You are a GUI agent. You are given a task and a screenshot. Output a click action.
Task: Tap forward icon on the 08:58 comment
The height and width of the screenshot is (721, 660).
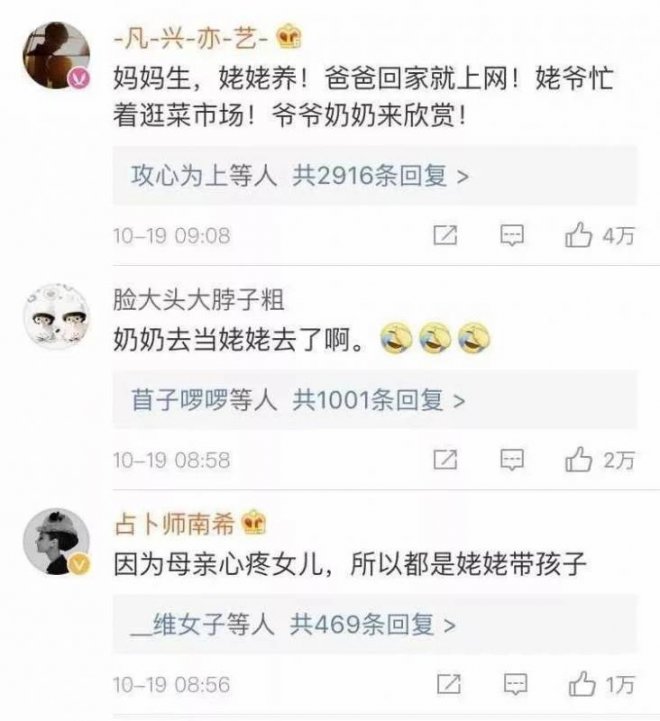(x=445, y=460)
